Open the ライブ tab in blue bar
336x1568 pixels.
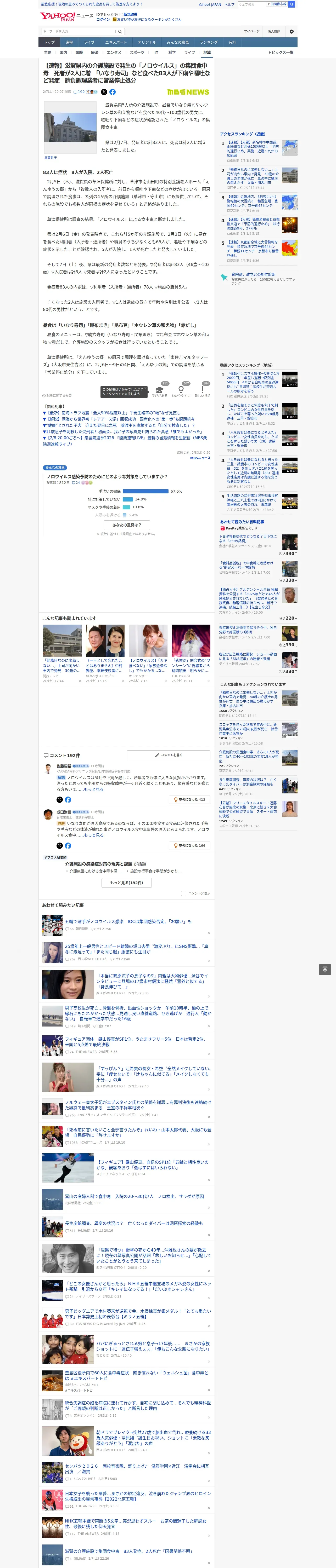[89, 43]
